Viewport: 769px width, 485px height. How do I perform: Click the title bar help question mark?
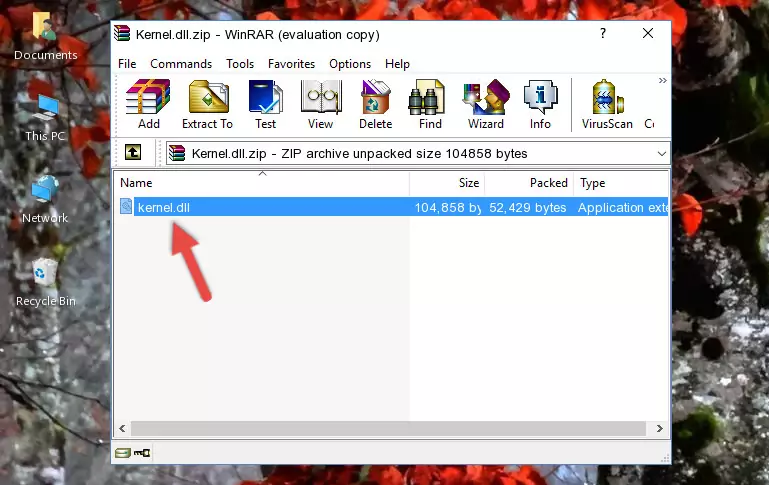(x=603, y=33)
